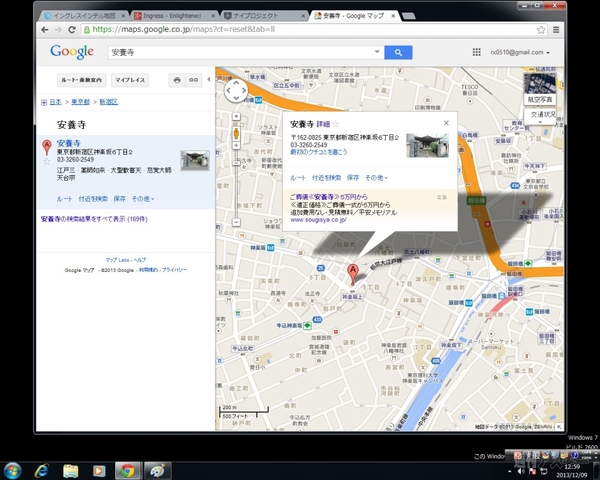
Task: Close the 安養寺 info popup
Action: [x=446, y=123]
